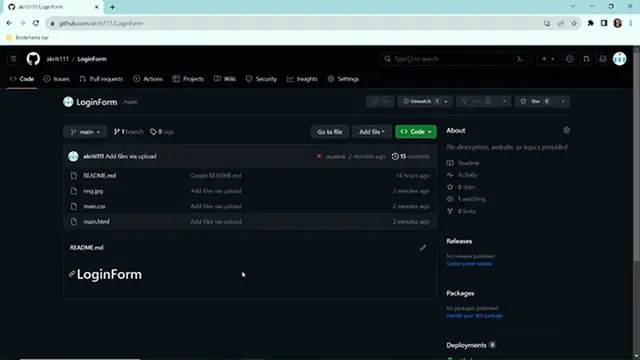
Task: Open the Activity link in About
Action: tap(467, 175)
